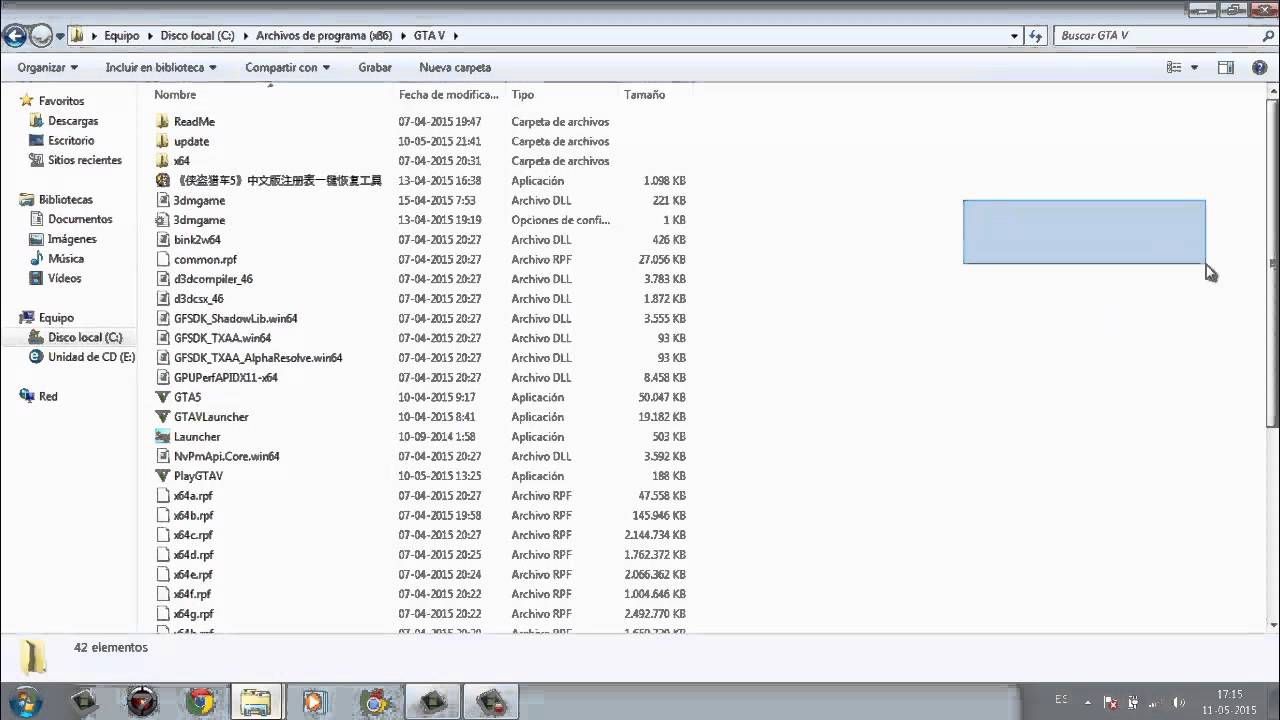Open the Imágenes library
Viewport: 1280px width, 720px height.
pos(72,239)
